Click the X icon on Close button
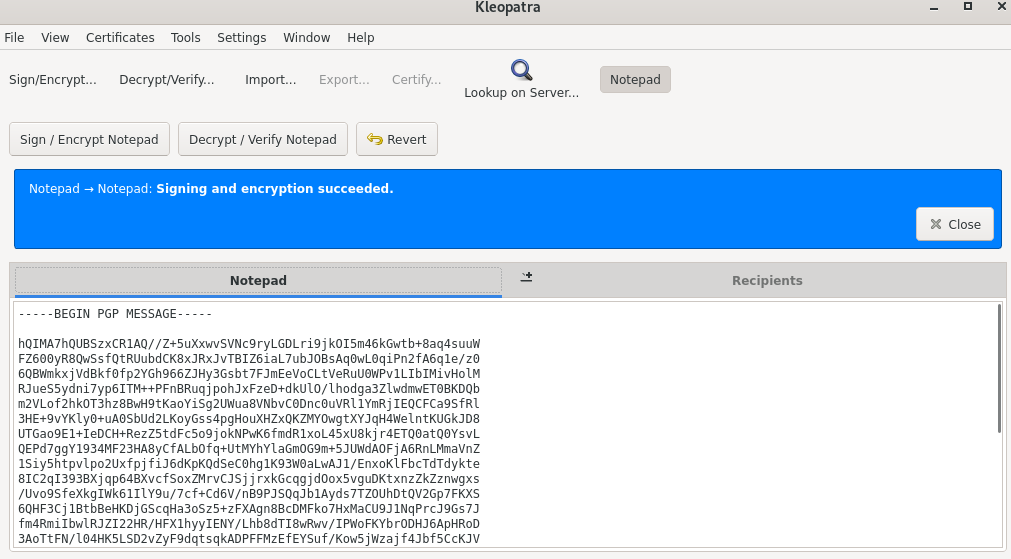This screenshot has width=1011, height=559. [936, 224]
